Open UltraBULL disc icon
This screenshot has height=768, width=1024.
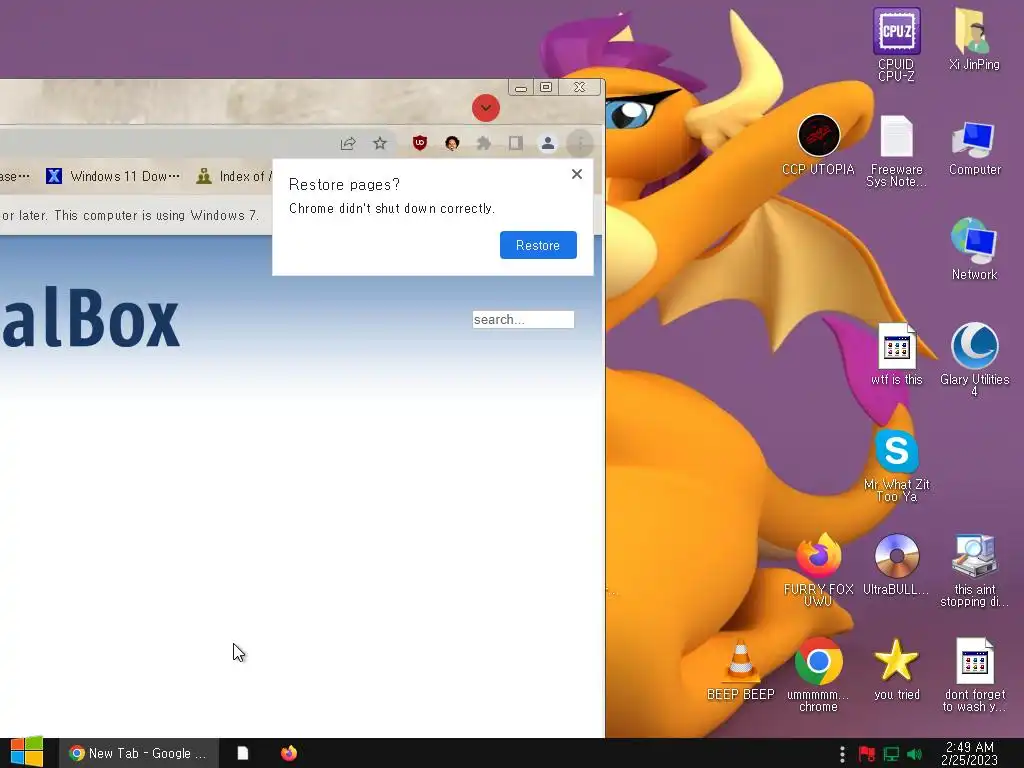[896, 564]
